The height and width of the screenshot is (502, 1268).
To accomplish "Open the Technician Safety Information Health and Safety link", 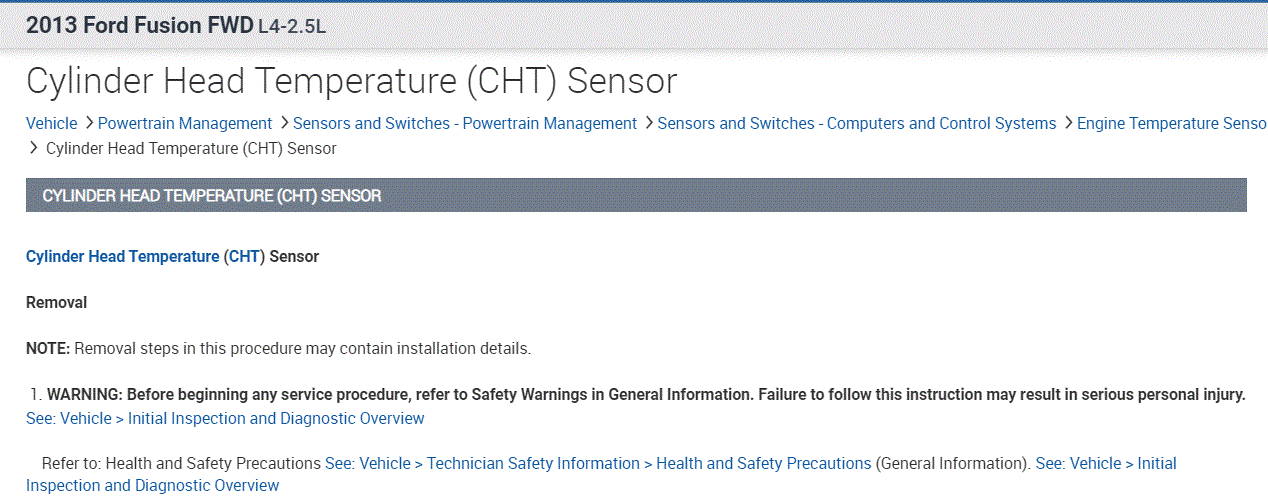I will 598,464.
